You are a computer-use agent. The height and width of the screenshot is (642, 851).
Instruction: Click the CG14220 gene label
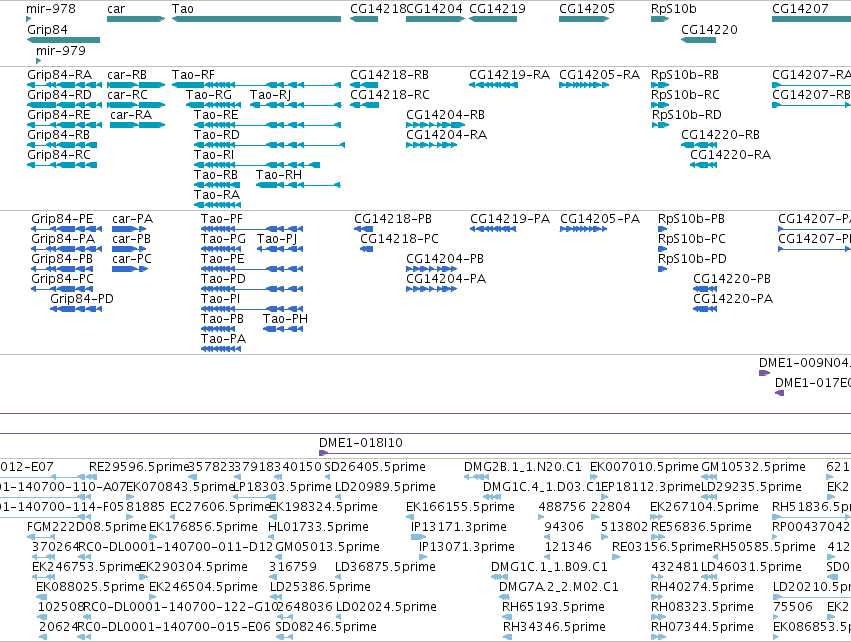pos(709,30)
